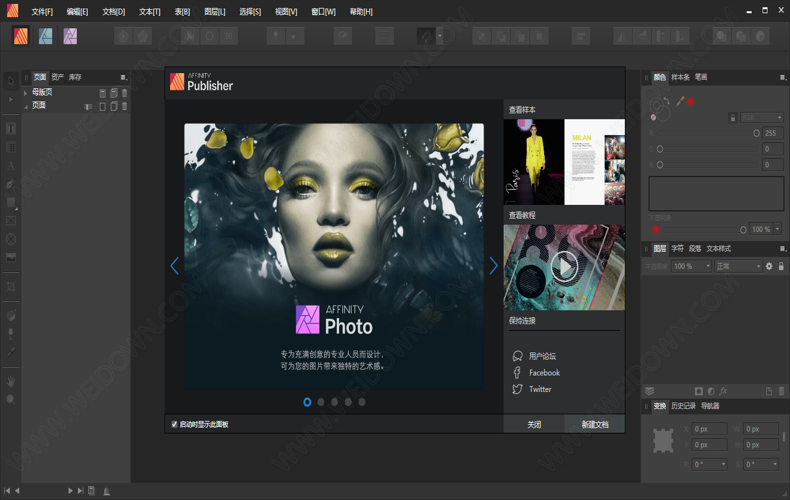Expand the 母版页 master pages section
This screenshot has width=790, height=500.
tap(27, 93)
